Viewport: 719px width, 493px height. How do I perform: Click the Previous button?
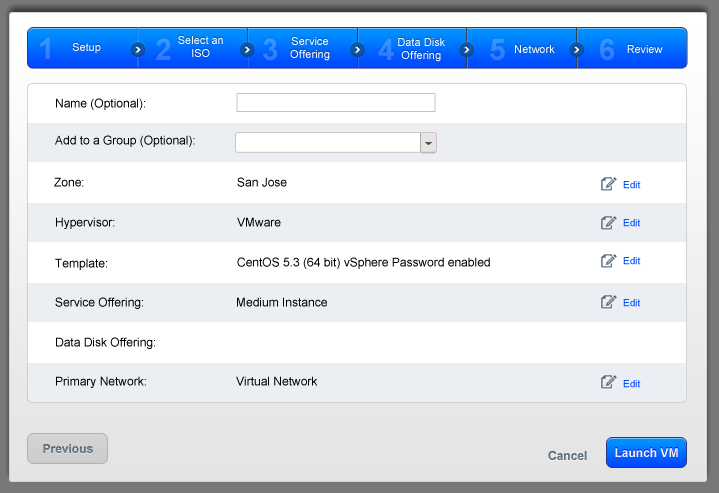(67, 449)
